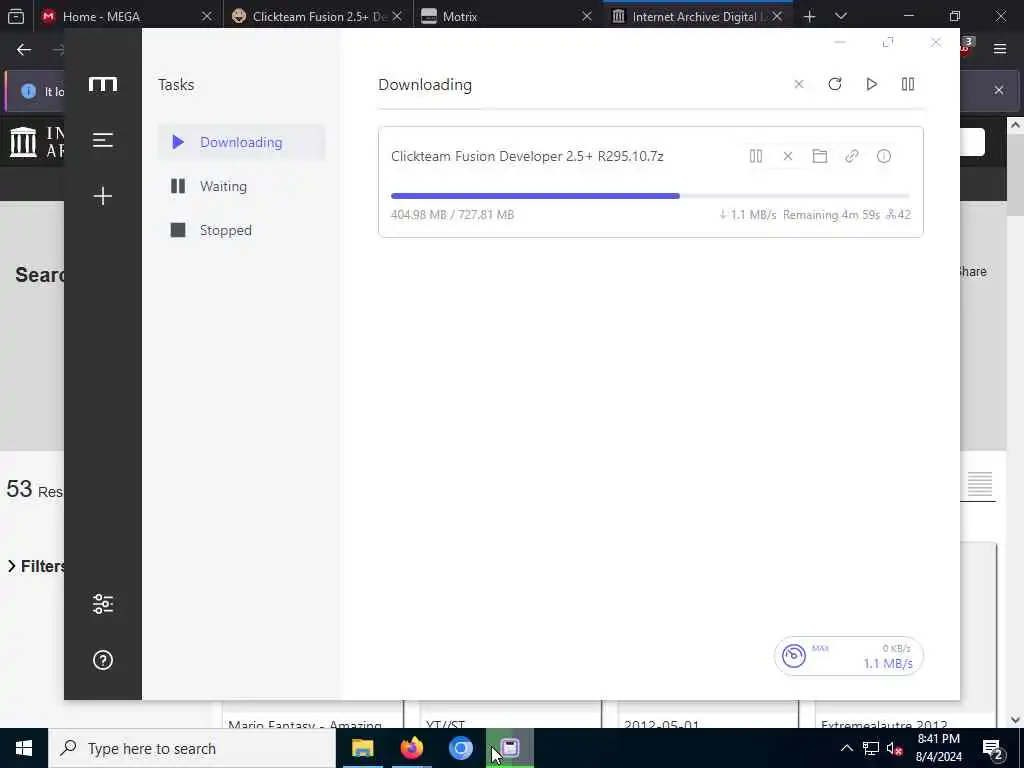Open the Windows Start menu
Viewport: 1024px width, 768px height.
(24, 748)
